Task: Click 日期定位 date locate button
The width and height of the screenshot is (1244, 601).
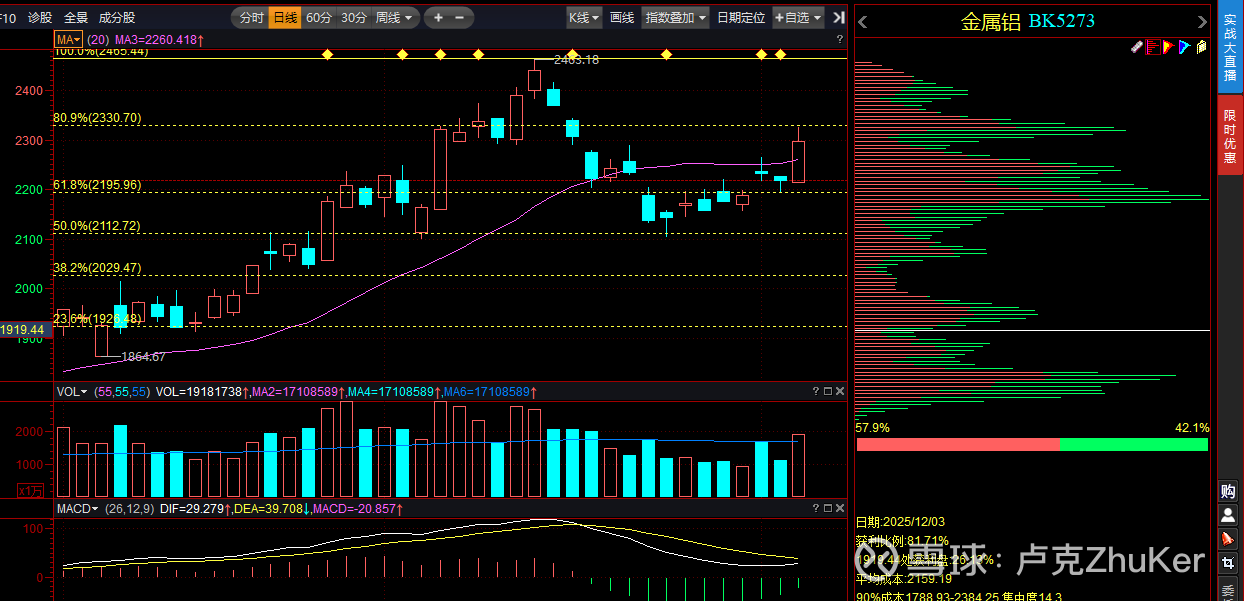Action: (741, 18)
